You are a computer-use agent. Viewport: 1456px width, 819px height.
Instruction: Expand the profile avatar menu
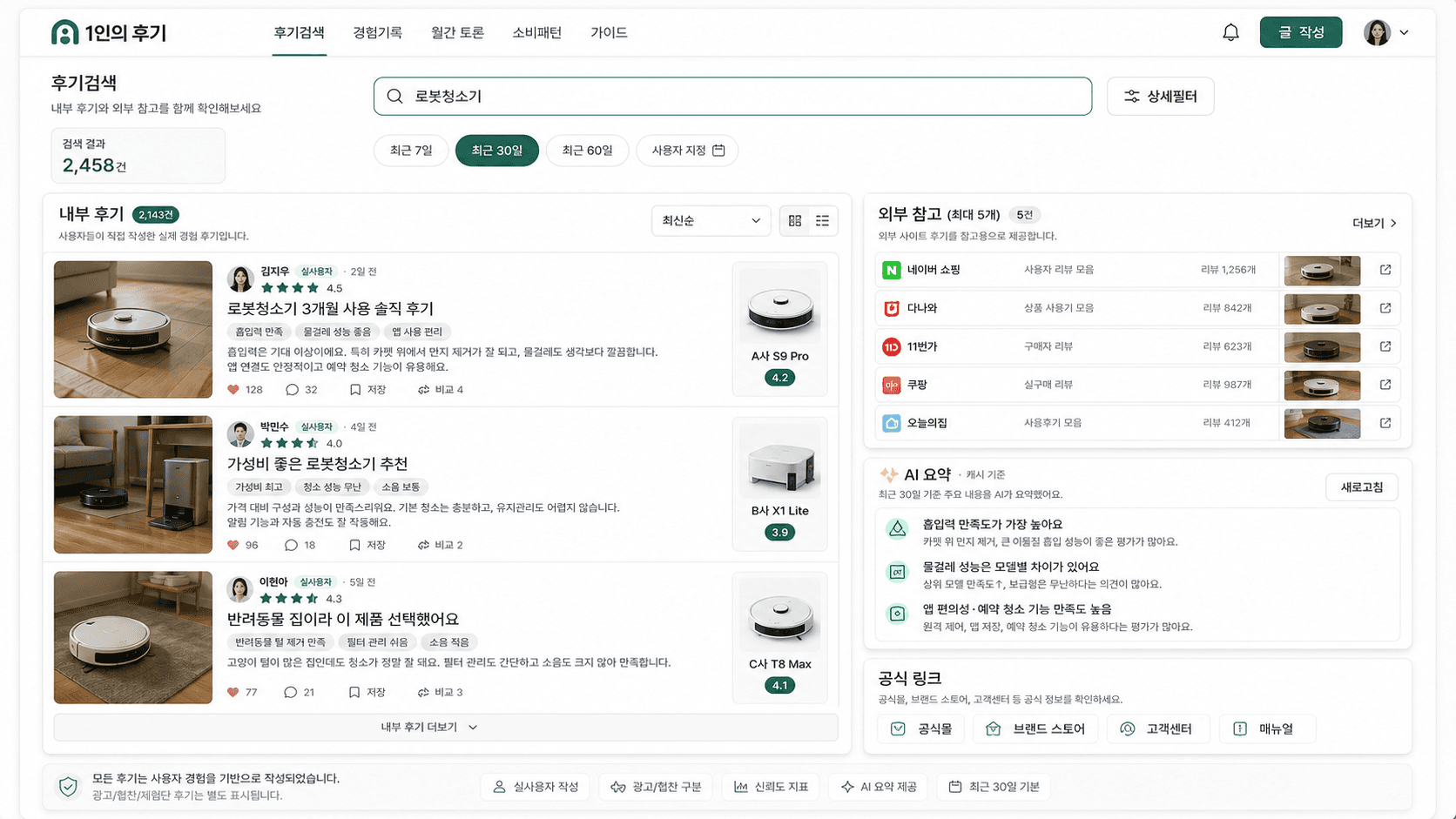(1386, 33)
